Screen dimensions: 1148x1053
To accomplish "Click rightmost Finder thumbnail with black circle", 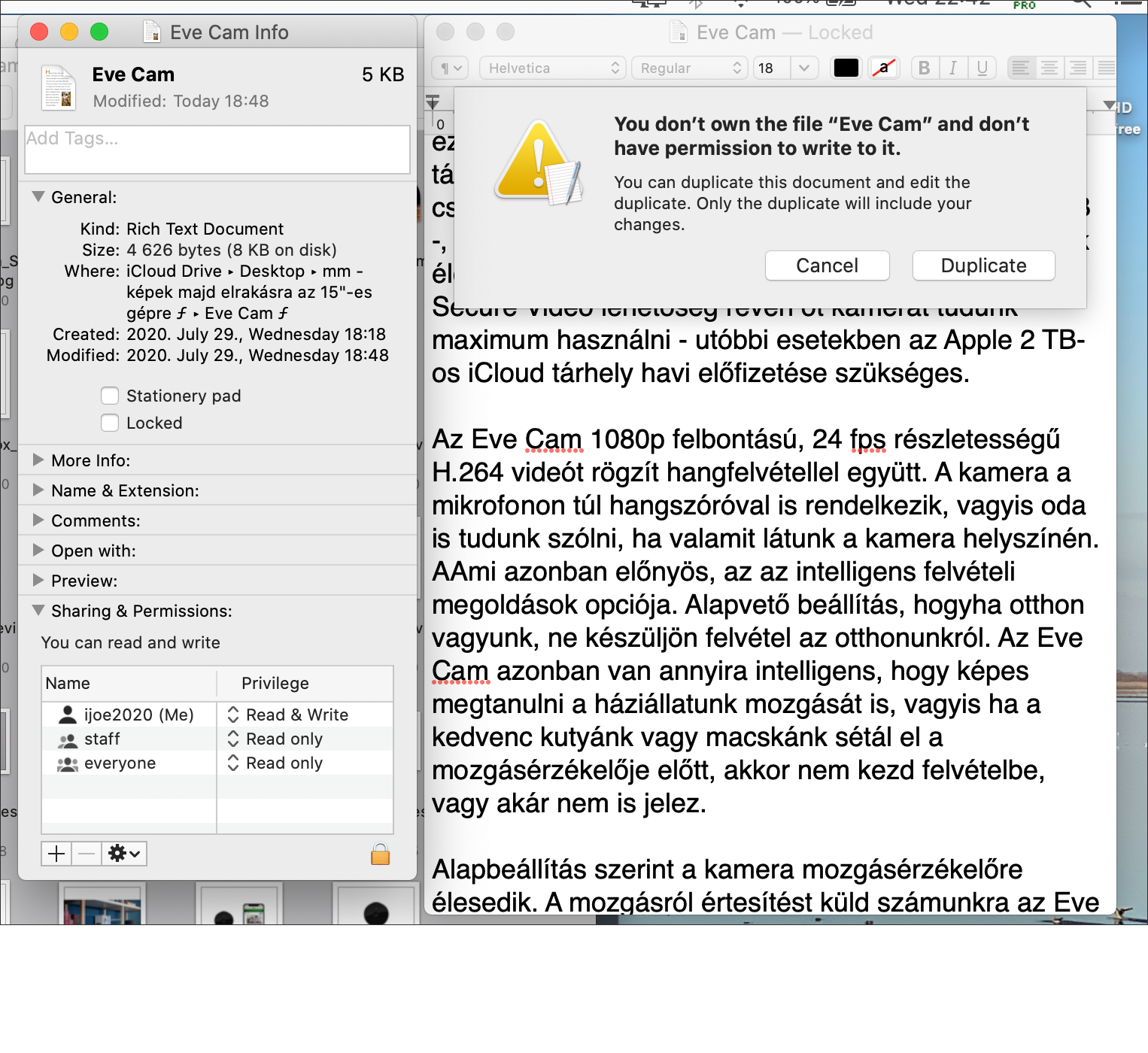I will tap(376, 906).
